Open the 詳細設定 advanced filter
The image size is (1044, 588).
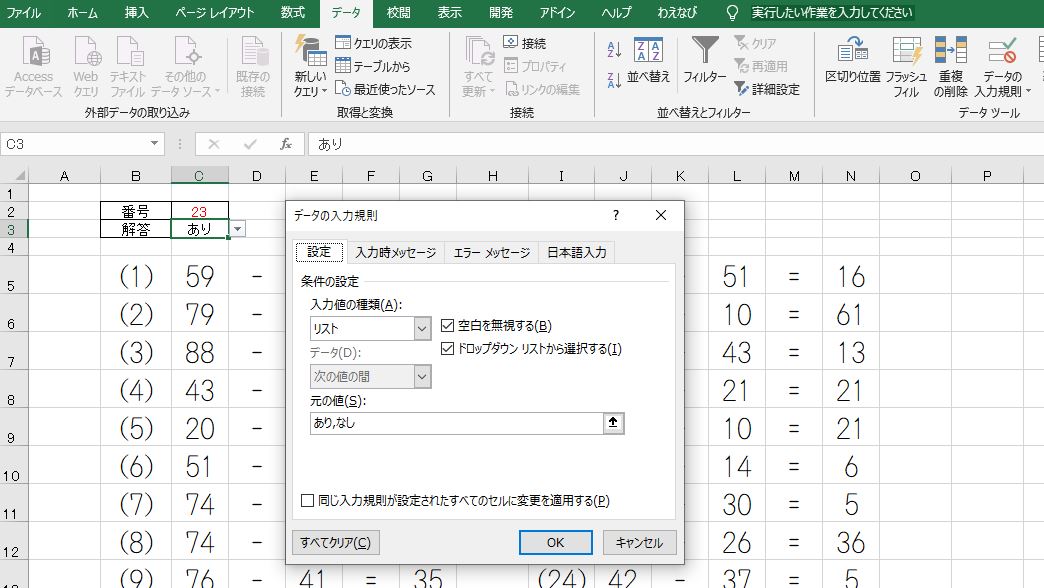tap(767, 89)
